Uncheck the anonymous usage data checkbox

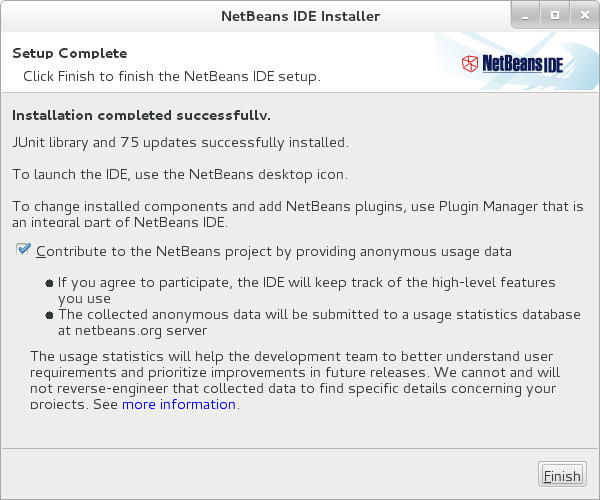(x=24, y=250)
